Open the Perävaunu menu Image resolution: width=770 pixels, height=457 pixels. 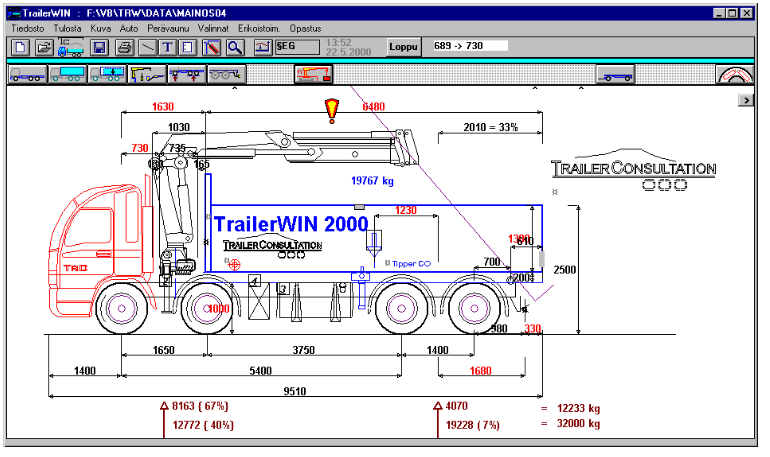[167, 29]
